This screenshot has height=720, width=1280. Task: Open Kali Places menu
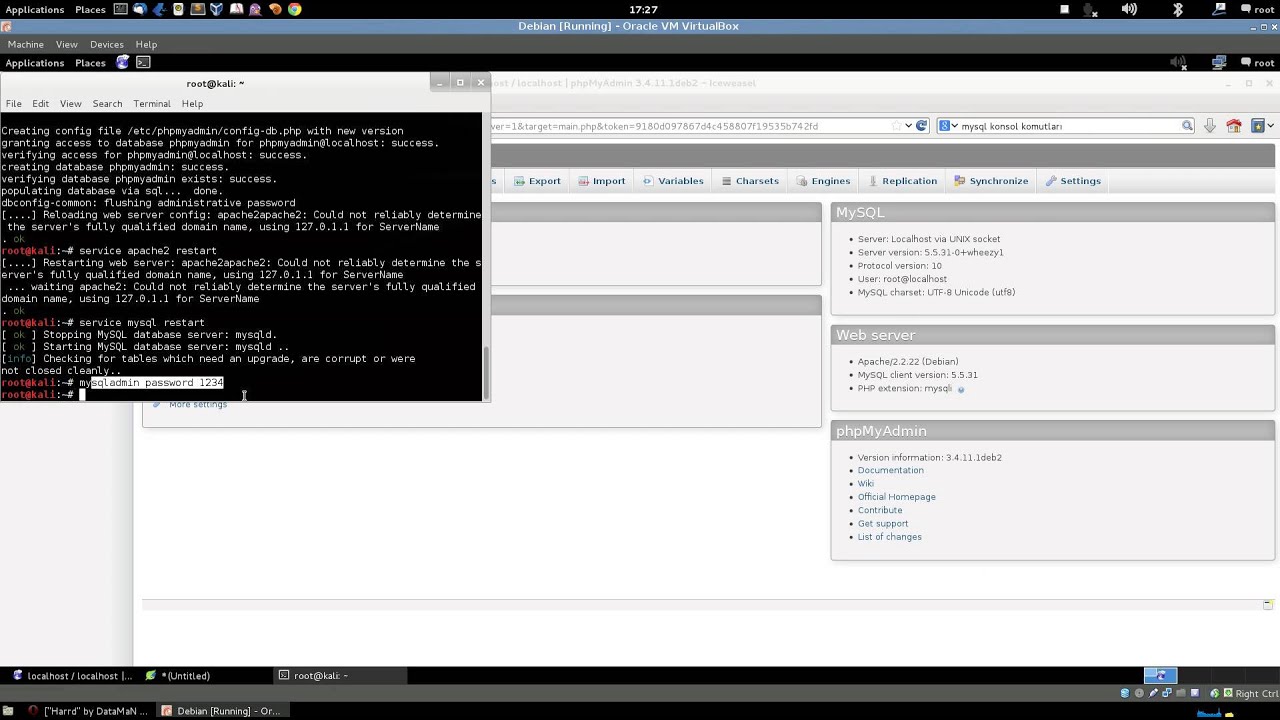point(90,63)
